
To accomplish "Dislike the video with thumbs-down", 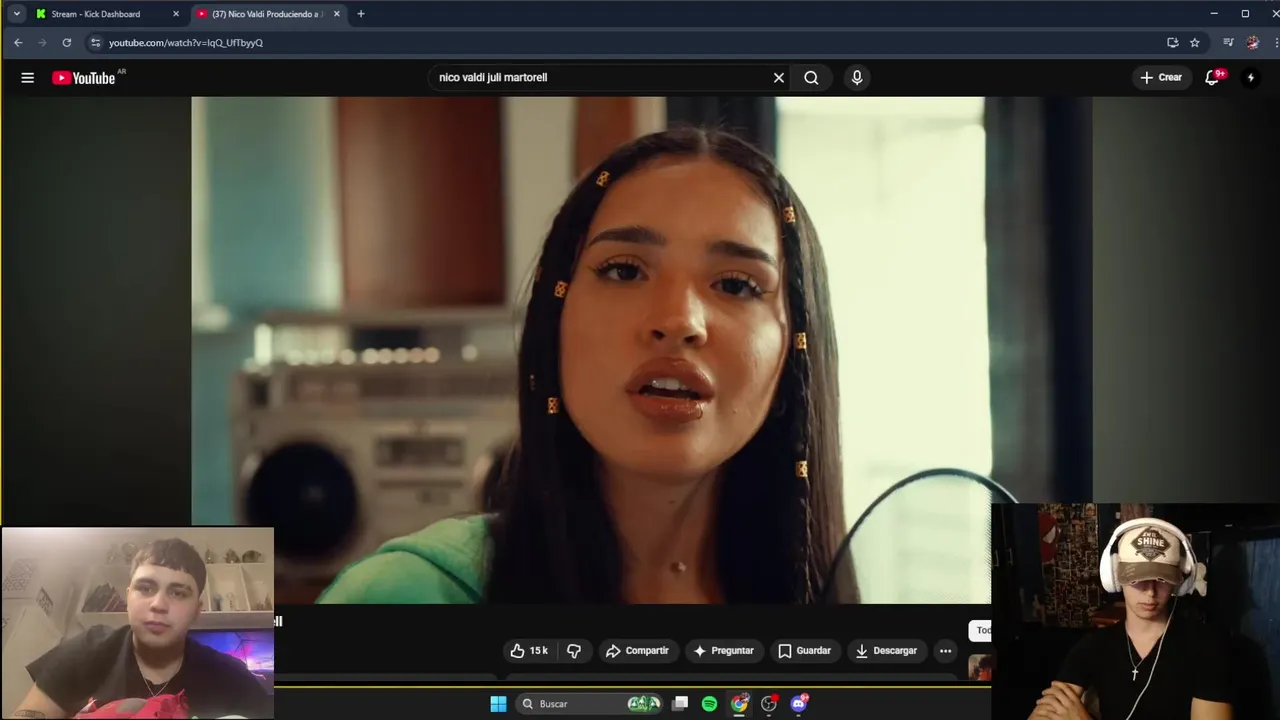I will coord(574,650).
